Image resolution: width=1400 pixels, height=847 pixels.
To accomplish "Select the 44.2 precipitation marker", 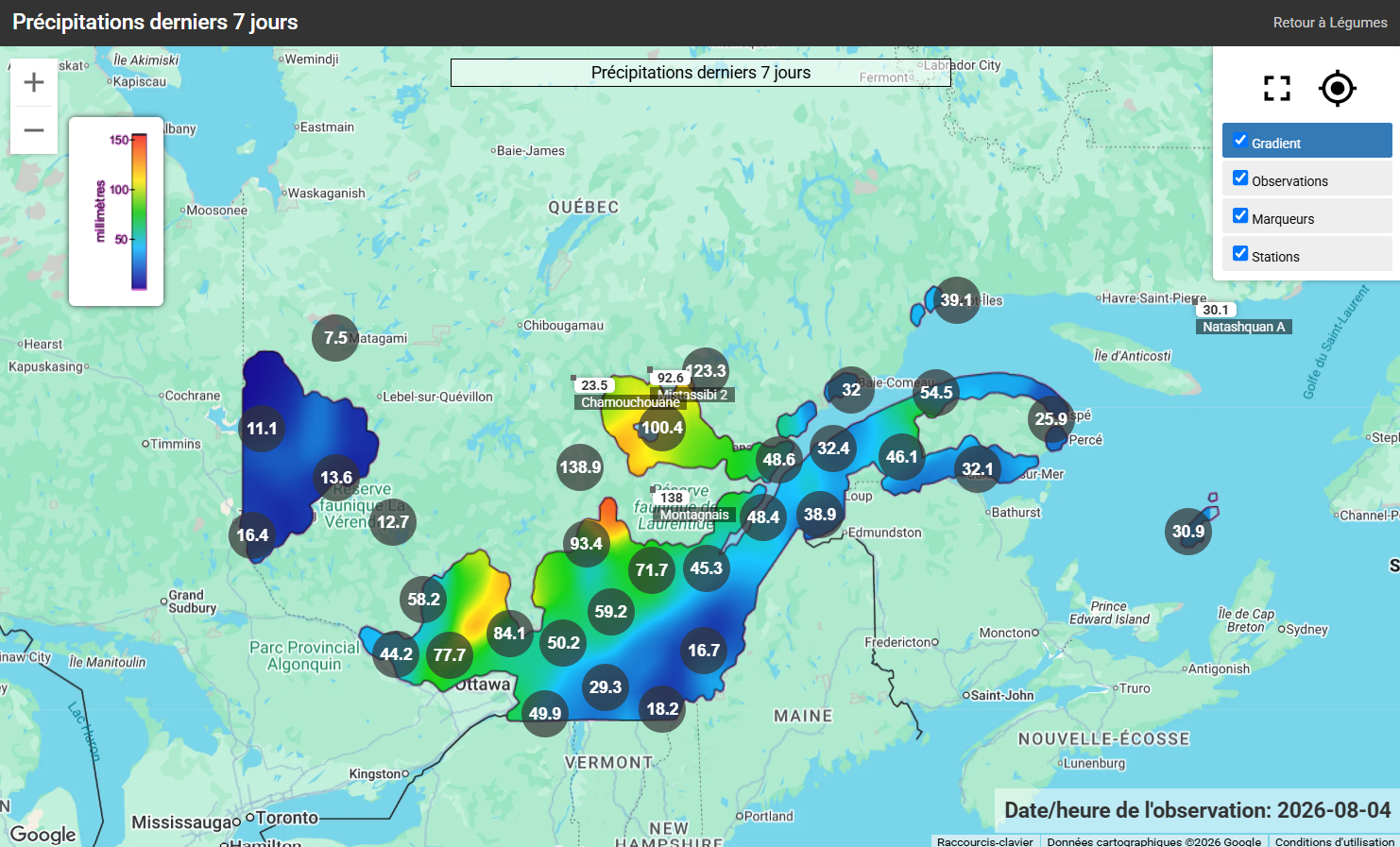I will point(397,654).
